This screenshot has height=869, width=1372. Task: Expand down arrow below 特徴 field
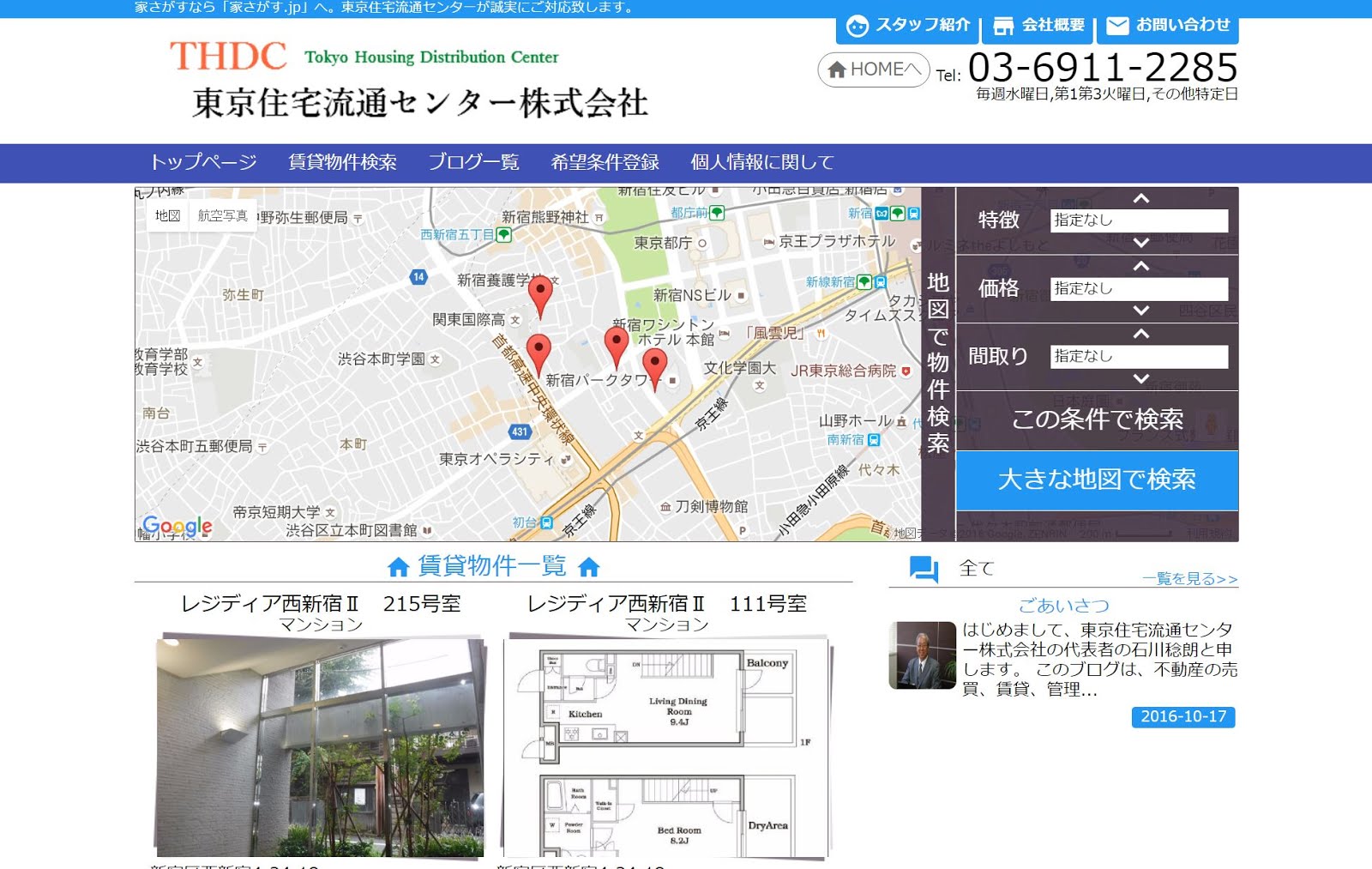pyautogui.click(x=1140, y=243)
